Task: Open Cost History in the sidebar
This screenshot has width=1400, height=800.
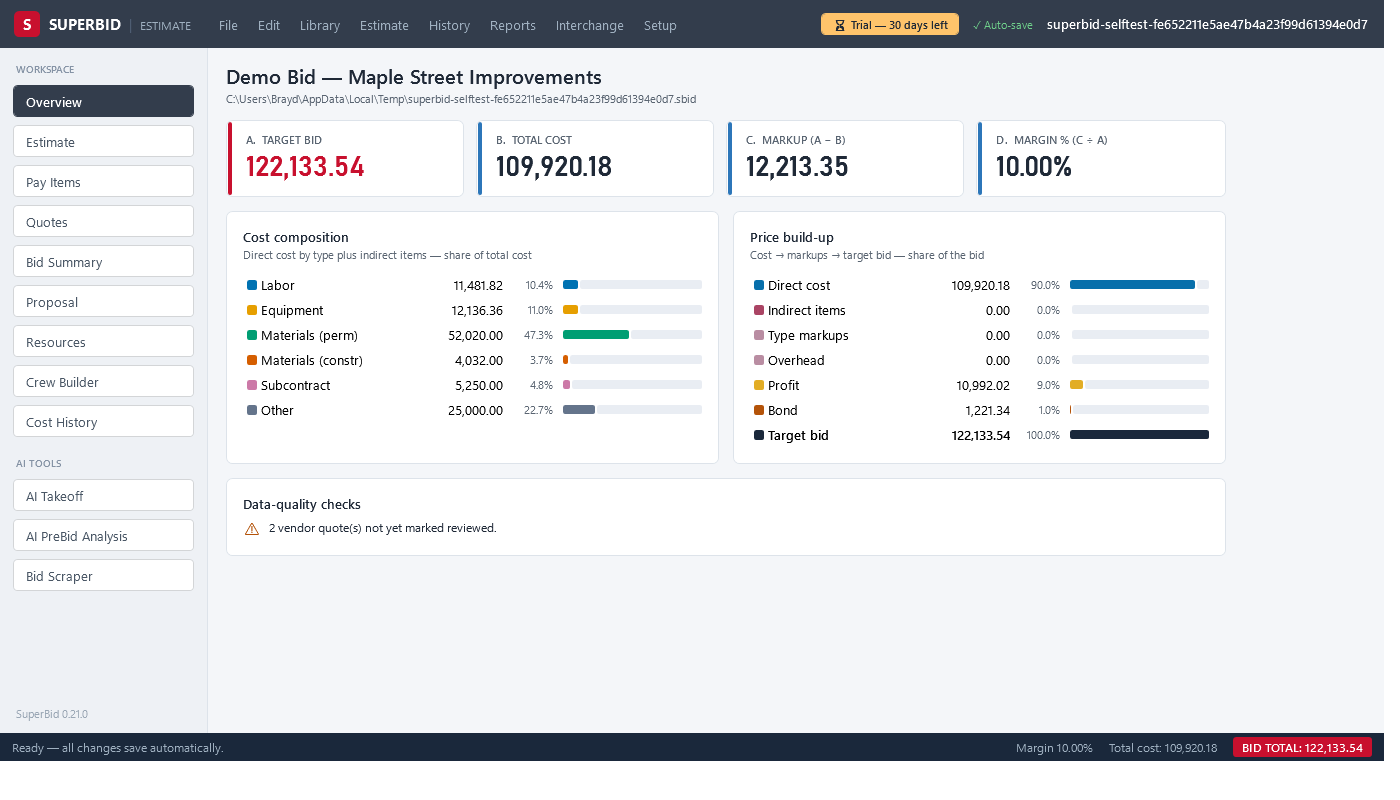Action: click(x=104, y=421)
